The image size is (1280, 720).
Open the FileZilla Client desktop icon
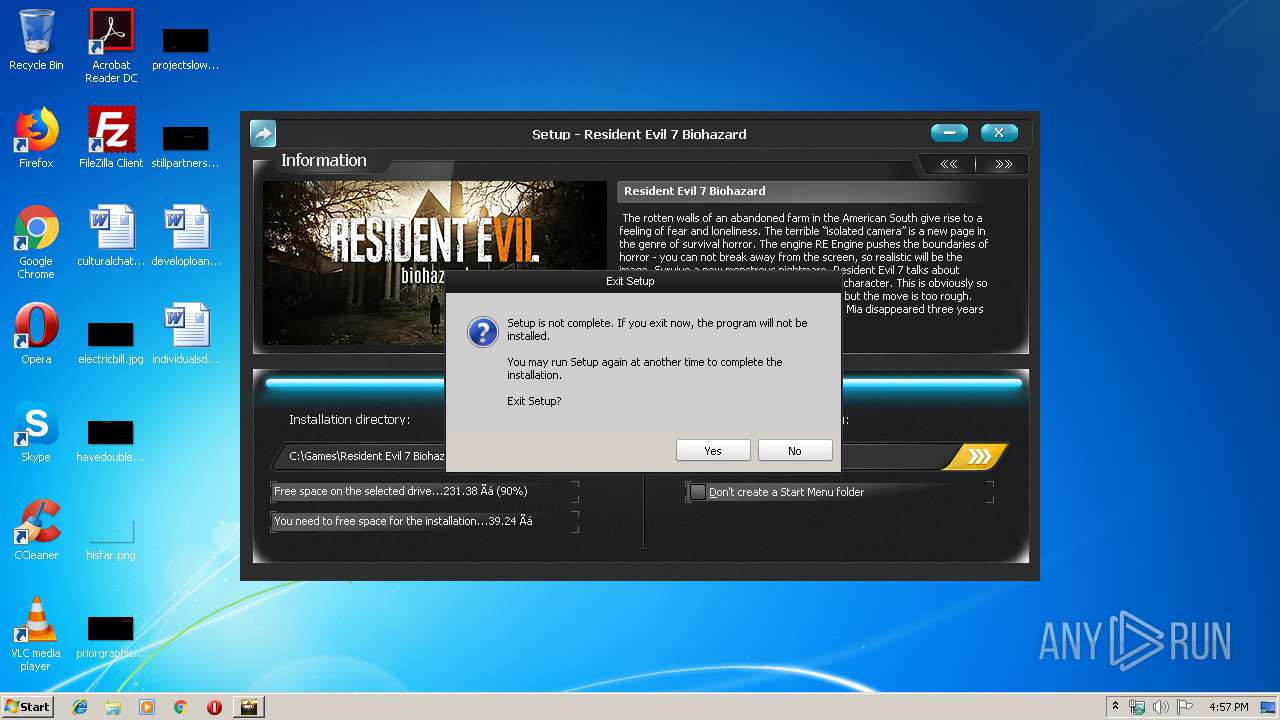(x=111, y=138)
